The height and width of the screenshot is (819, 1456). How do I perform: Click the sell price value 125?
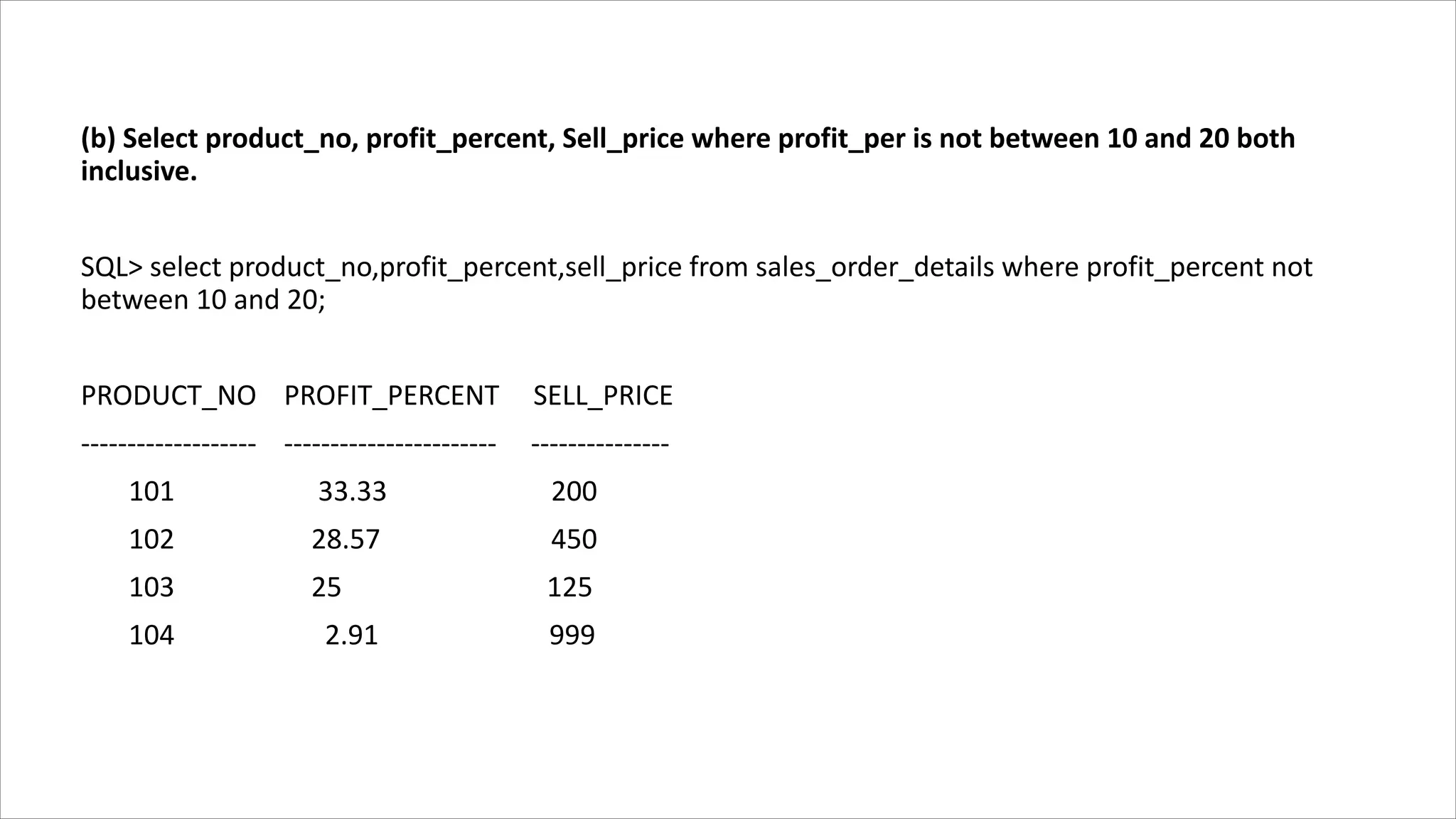(569, 587)
